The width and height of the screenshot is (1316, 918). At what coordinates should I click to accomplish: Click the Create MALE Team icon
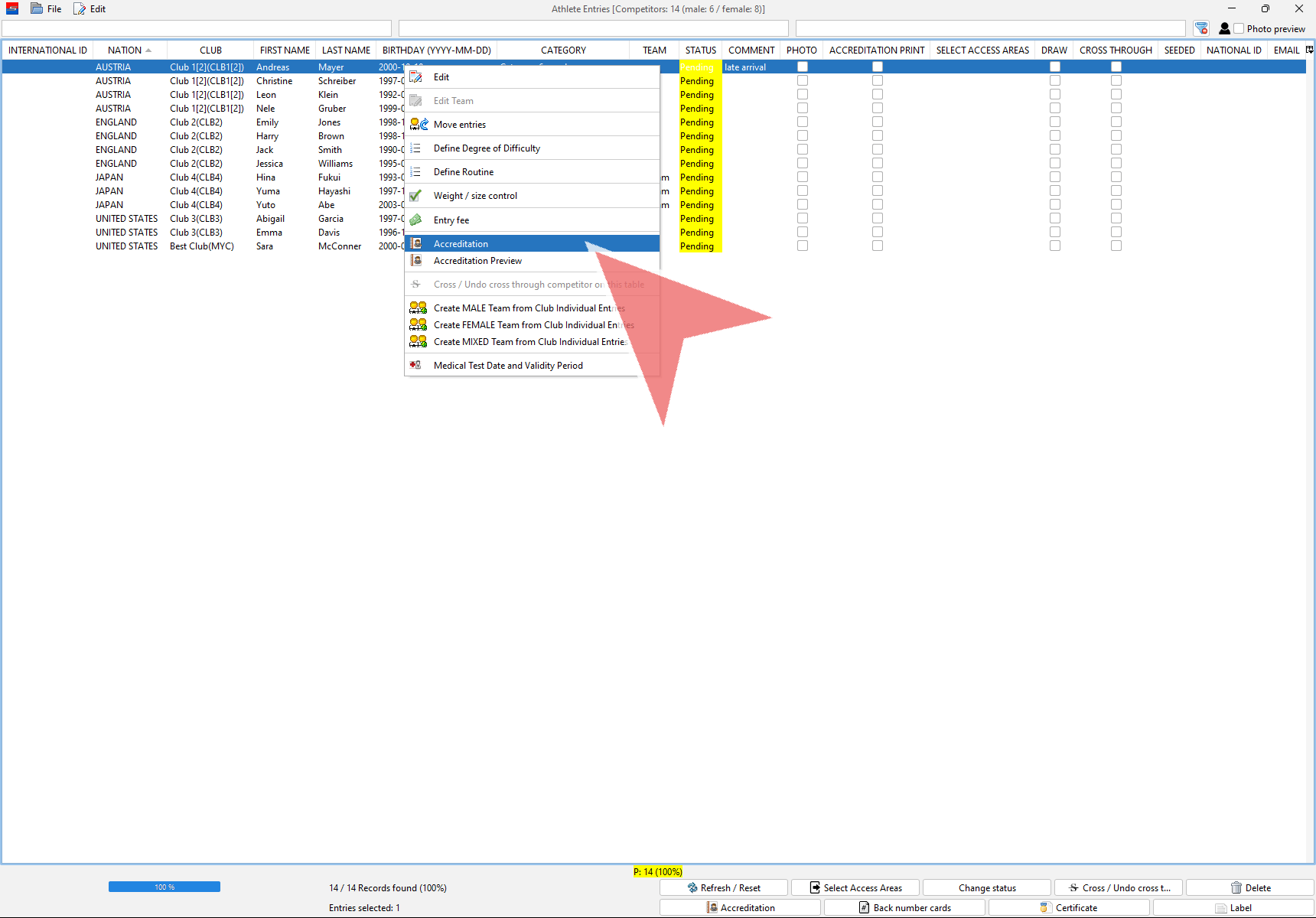pyautogui.click(x=418, y=308)
